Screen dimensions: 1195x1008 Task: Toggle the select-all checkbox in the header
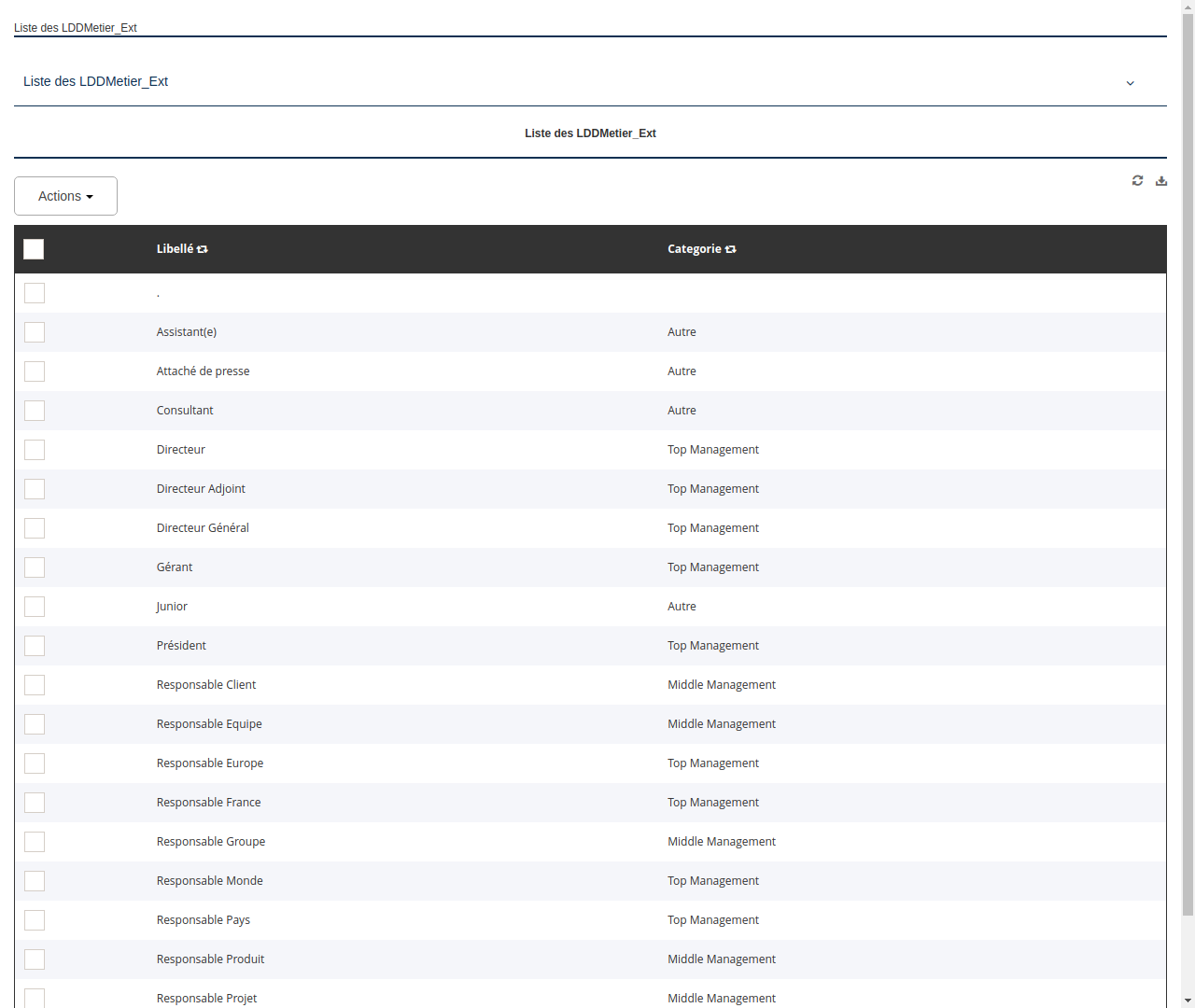click(34, 249)
